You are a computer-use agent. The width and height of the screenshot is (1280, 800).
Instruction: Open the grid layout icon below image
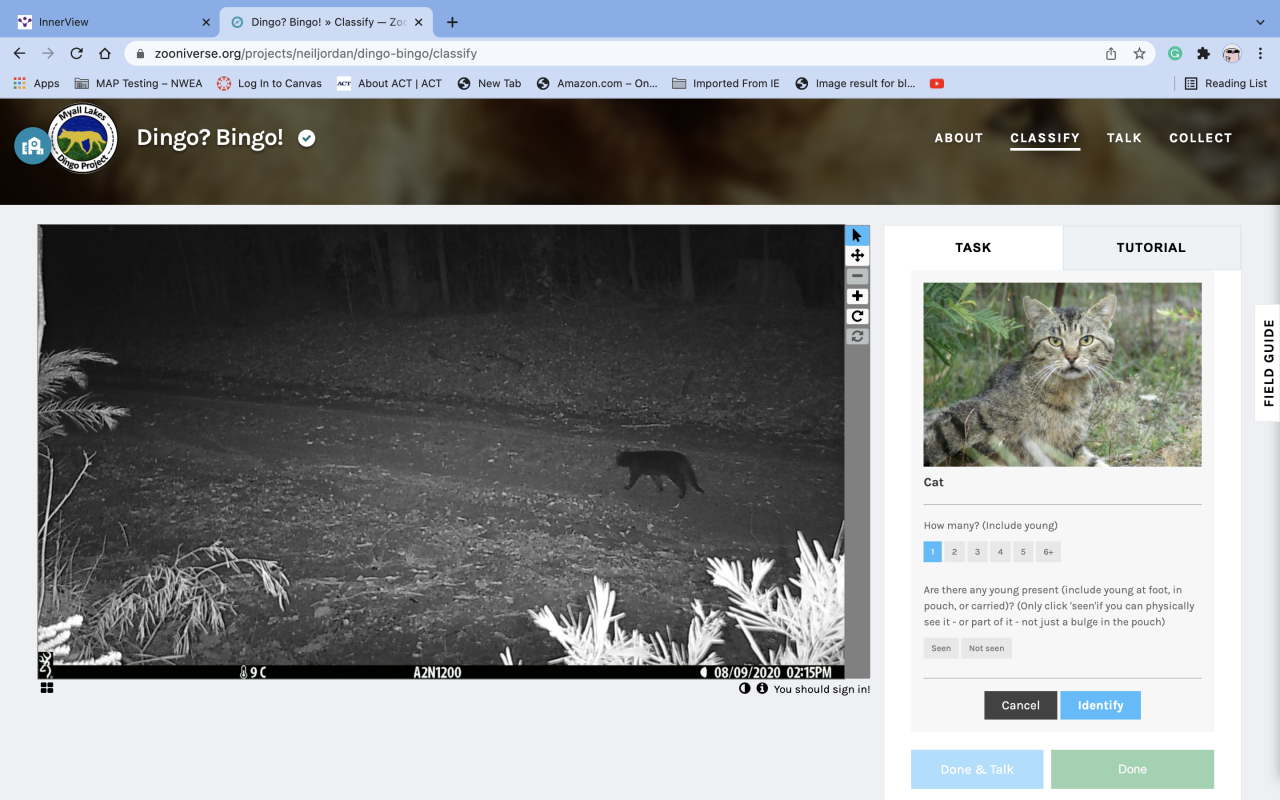click(47, 688)
